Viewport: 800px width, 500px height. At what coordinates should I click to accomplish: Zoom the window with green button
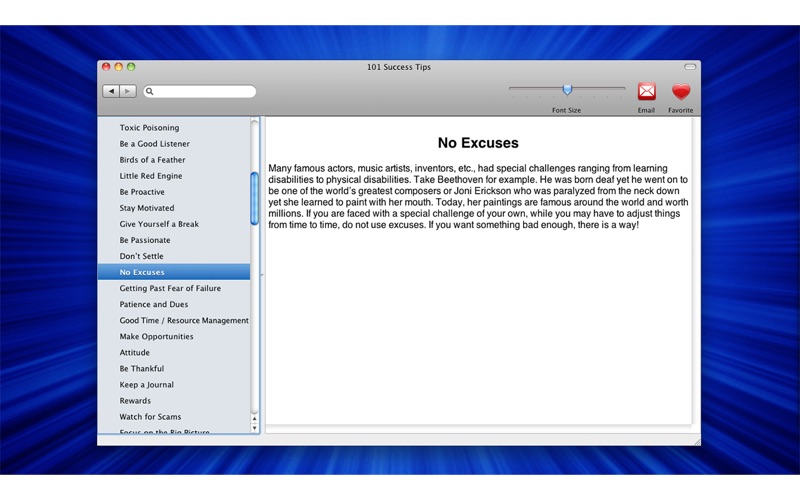click(131, 67)
